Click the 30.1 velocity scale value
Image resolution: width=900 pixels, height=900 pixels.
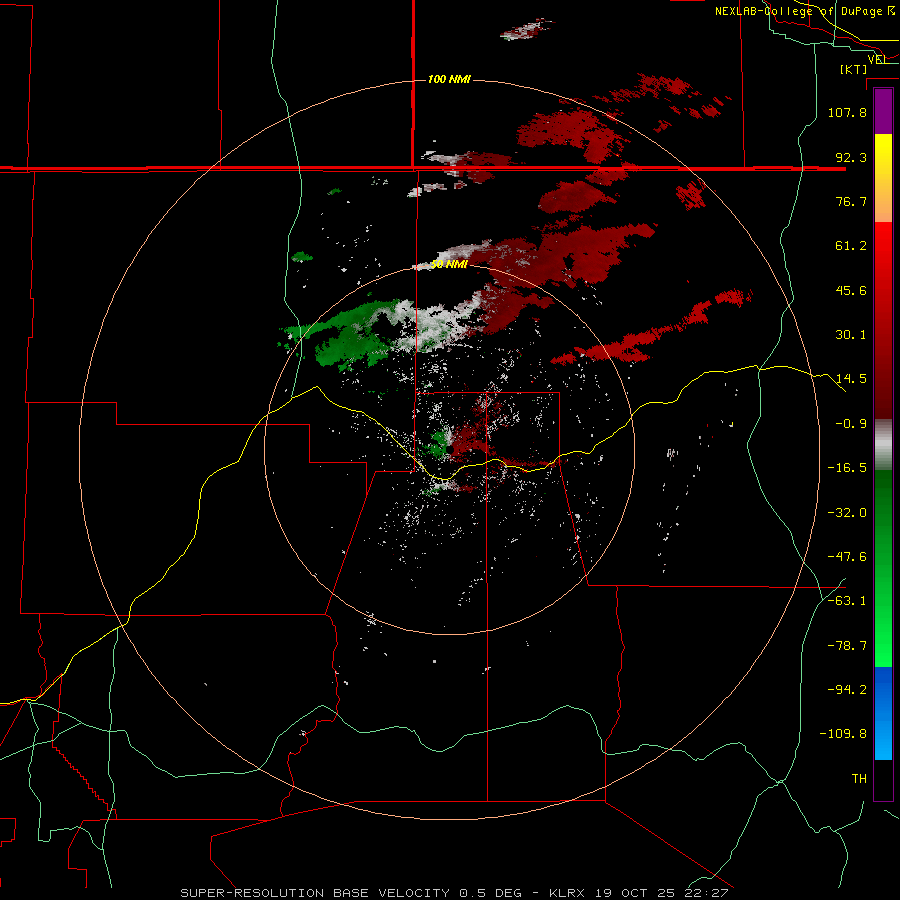click(851, 335)
